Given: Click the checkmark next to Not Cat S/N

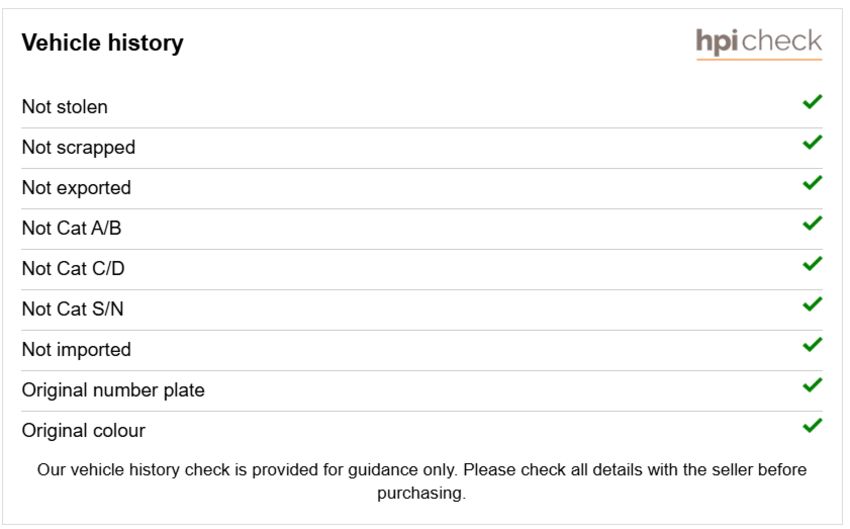Looking at the screenshot, I should click(x=813, y=304).
